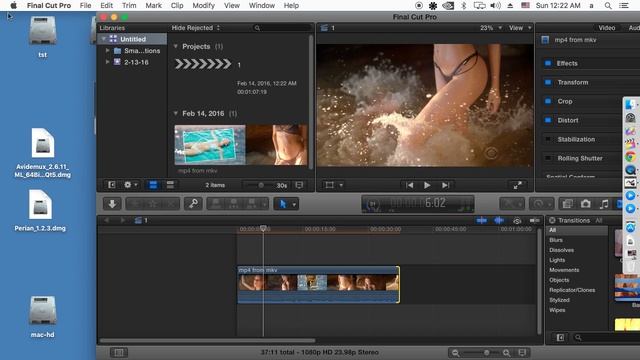Collapse the Feb 14, 2016 section

pos(176,113)
